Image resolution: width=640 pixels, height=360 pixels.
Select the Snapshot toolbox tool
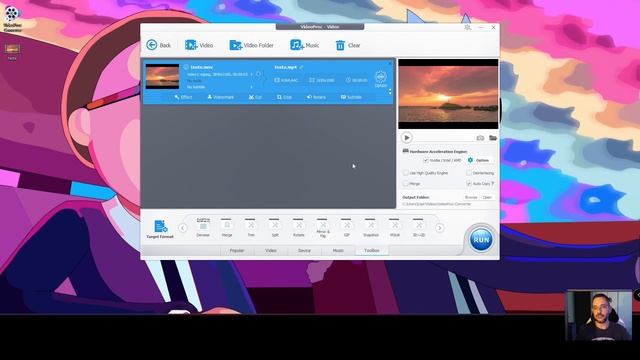371,228
